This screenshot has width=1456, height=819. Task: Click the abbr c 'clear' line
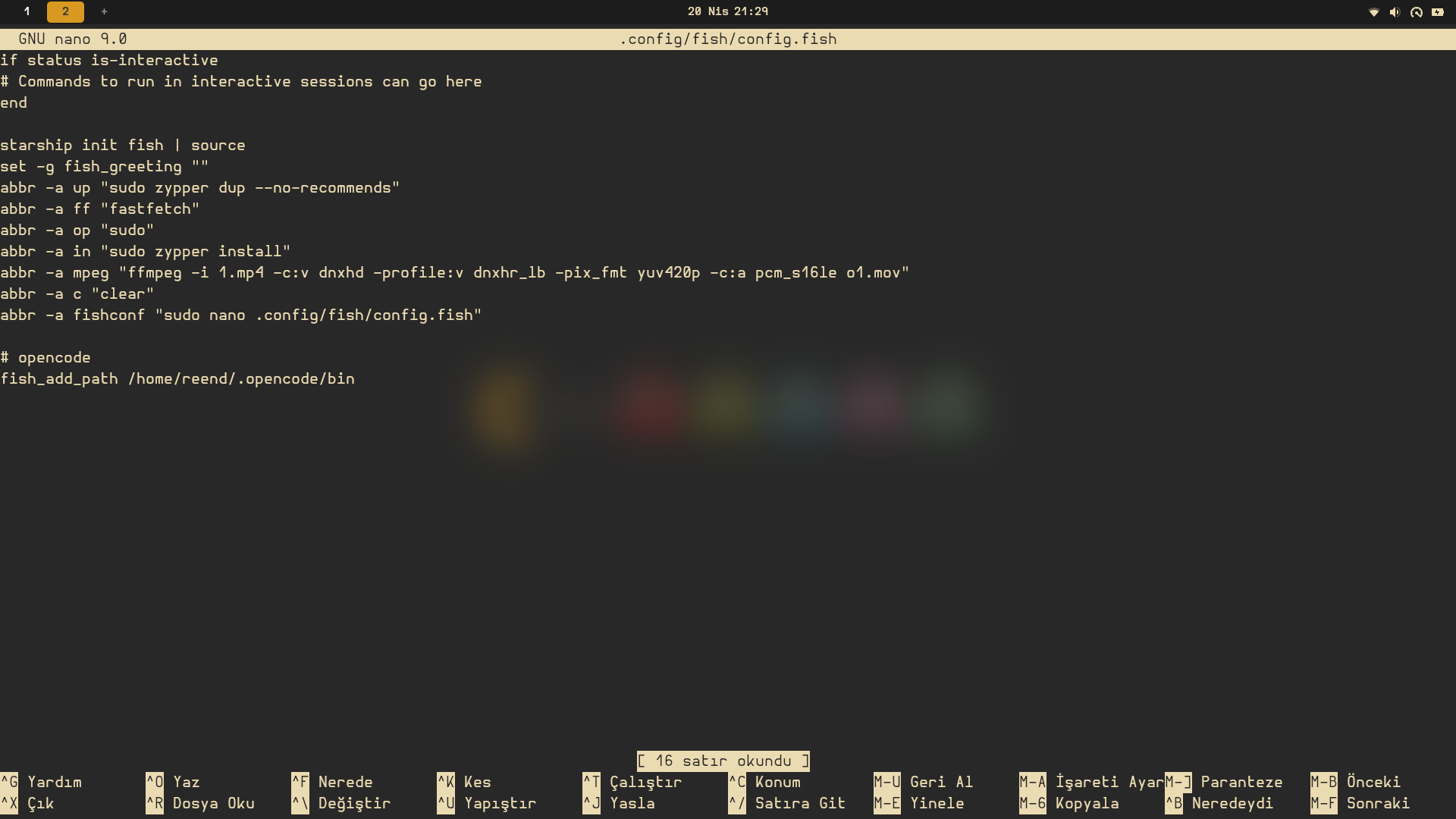coord(77,293)
